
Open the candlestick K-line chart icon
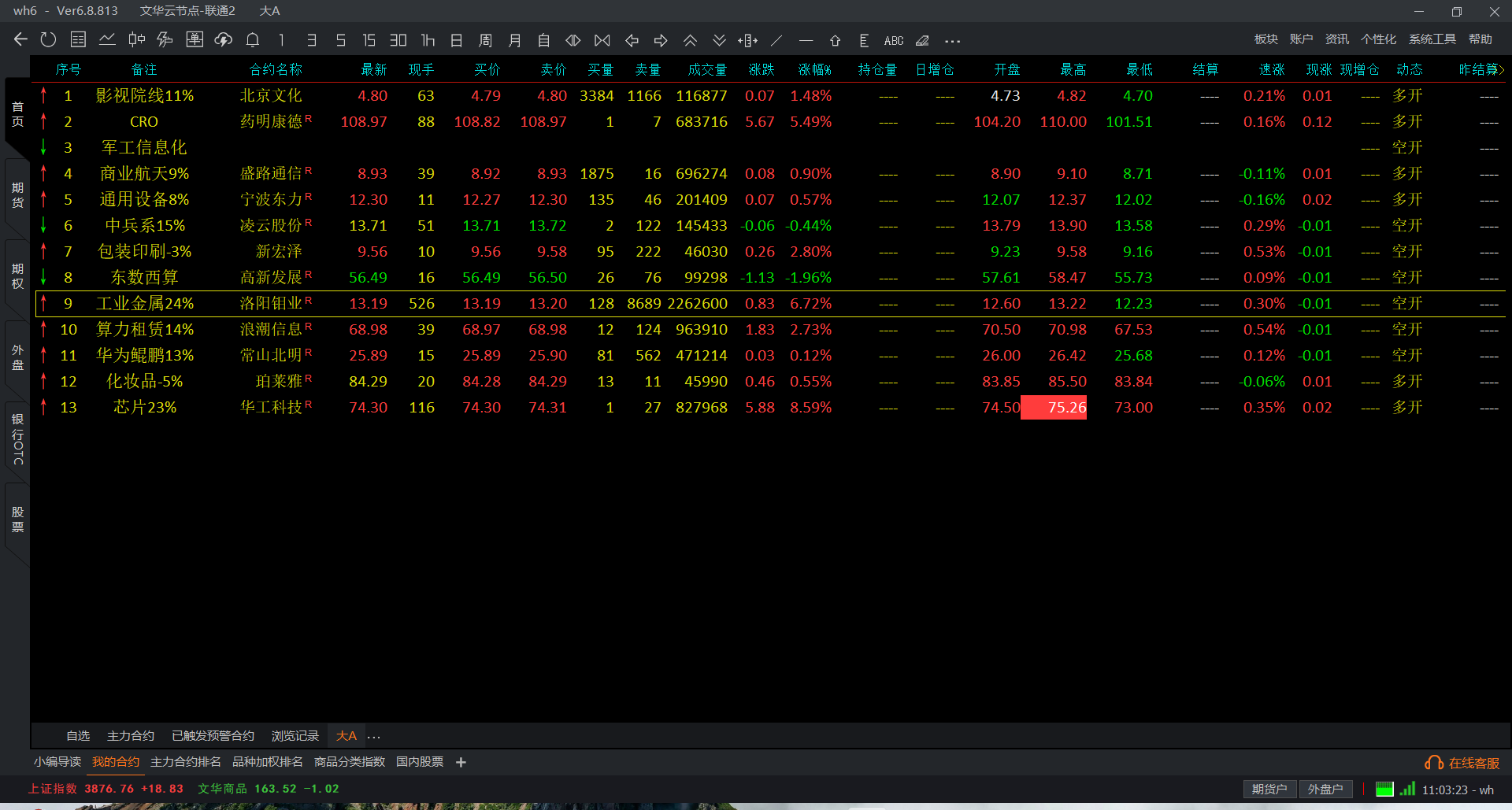[x=136, y=39]
